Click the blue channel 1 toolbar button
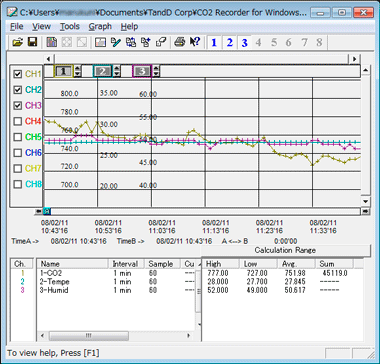 click(x=214, y=43)
